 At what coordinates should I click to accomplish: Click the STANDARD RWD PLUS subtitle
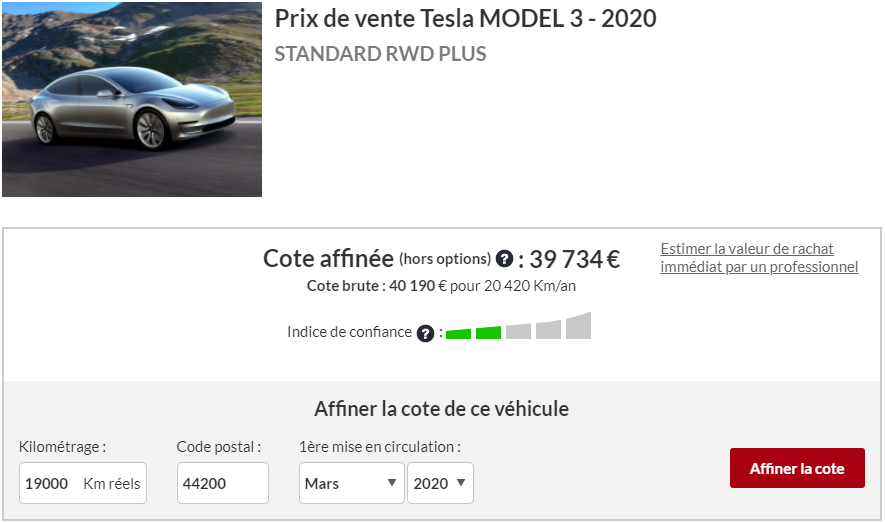(380, 54)
